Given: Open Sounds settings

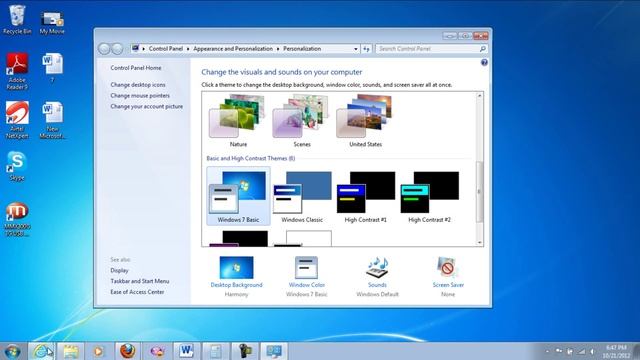Looking at the screenshot, I should pos(377,276).
